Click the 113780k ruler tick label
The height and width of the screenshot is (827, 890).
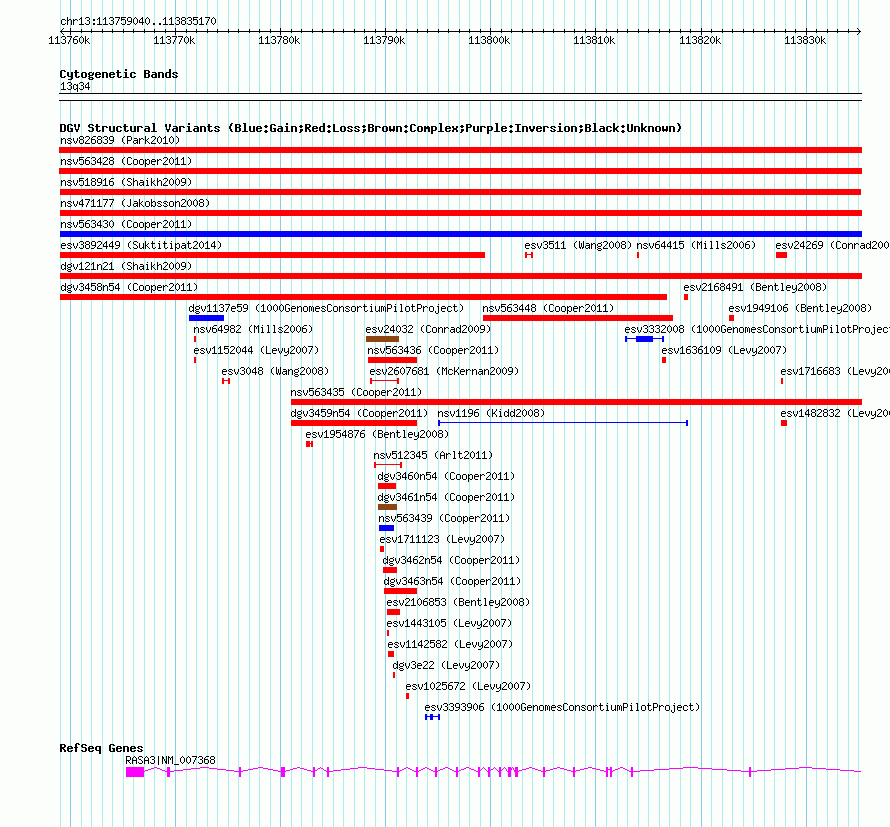pos(279,40)
